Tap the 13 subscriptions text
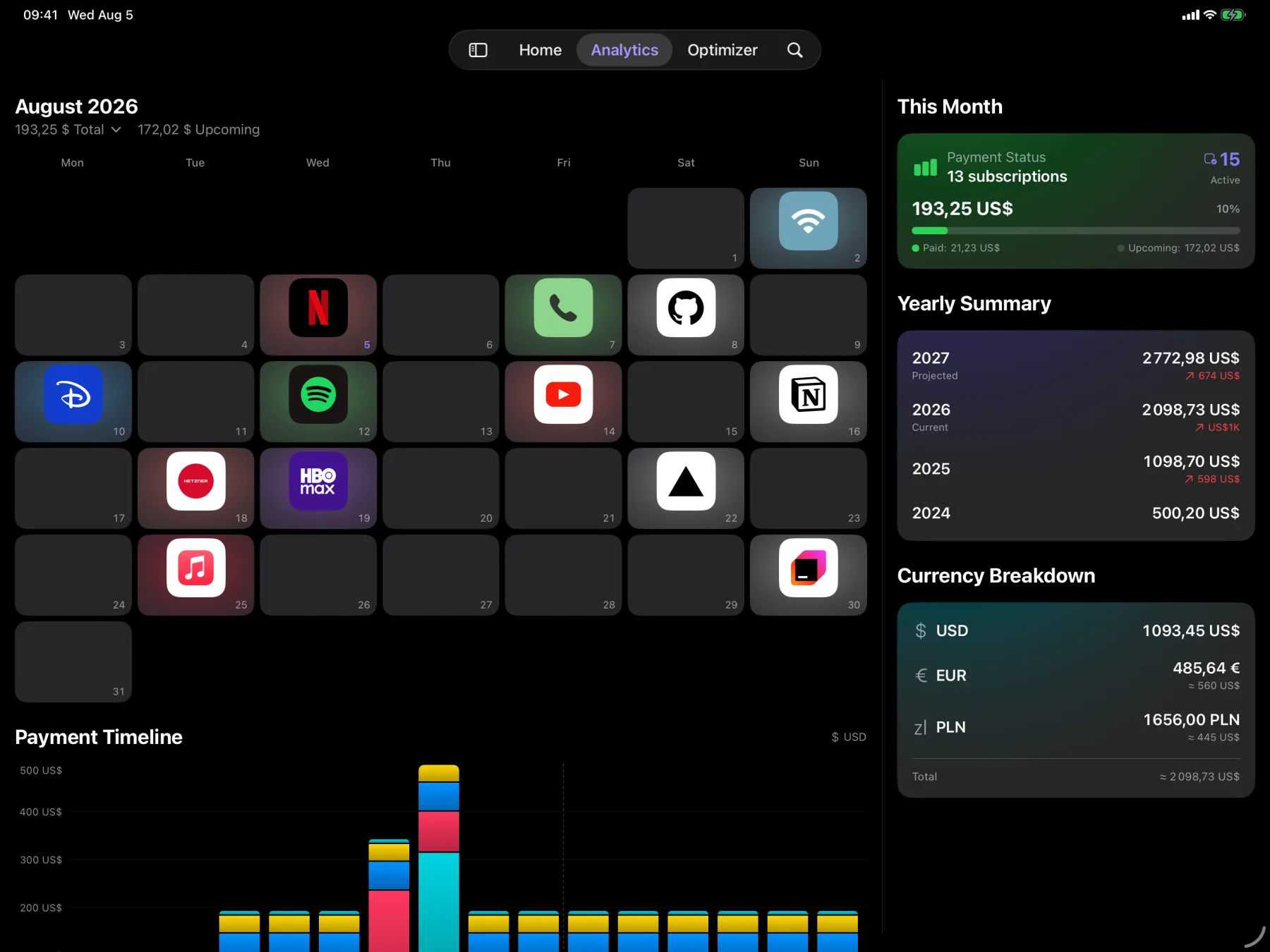 coord(1007,176)
